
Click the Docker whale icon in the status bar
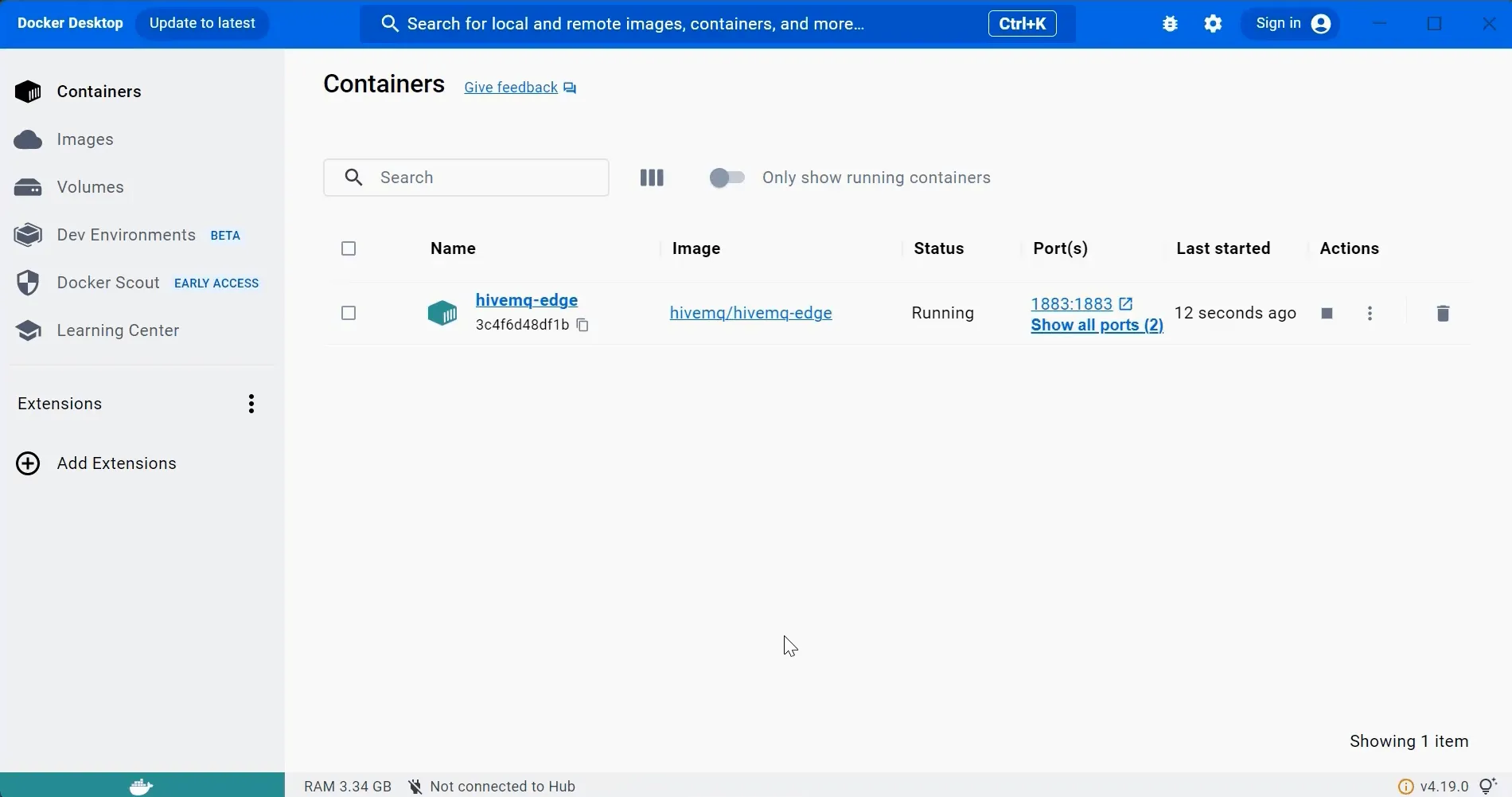coord(142,786)
